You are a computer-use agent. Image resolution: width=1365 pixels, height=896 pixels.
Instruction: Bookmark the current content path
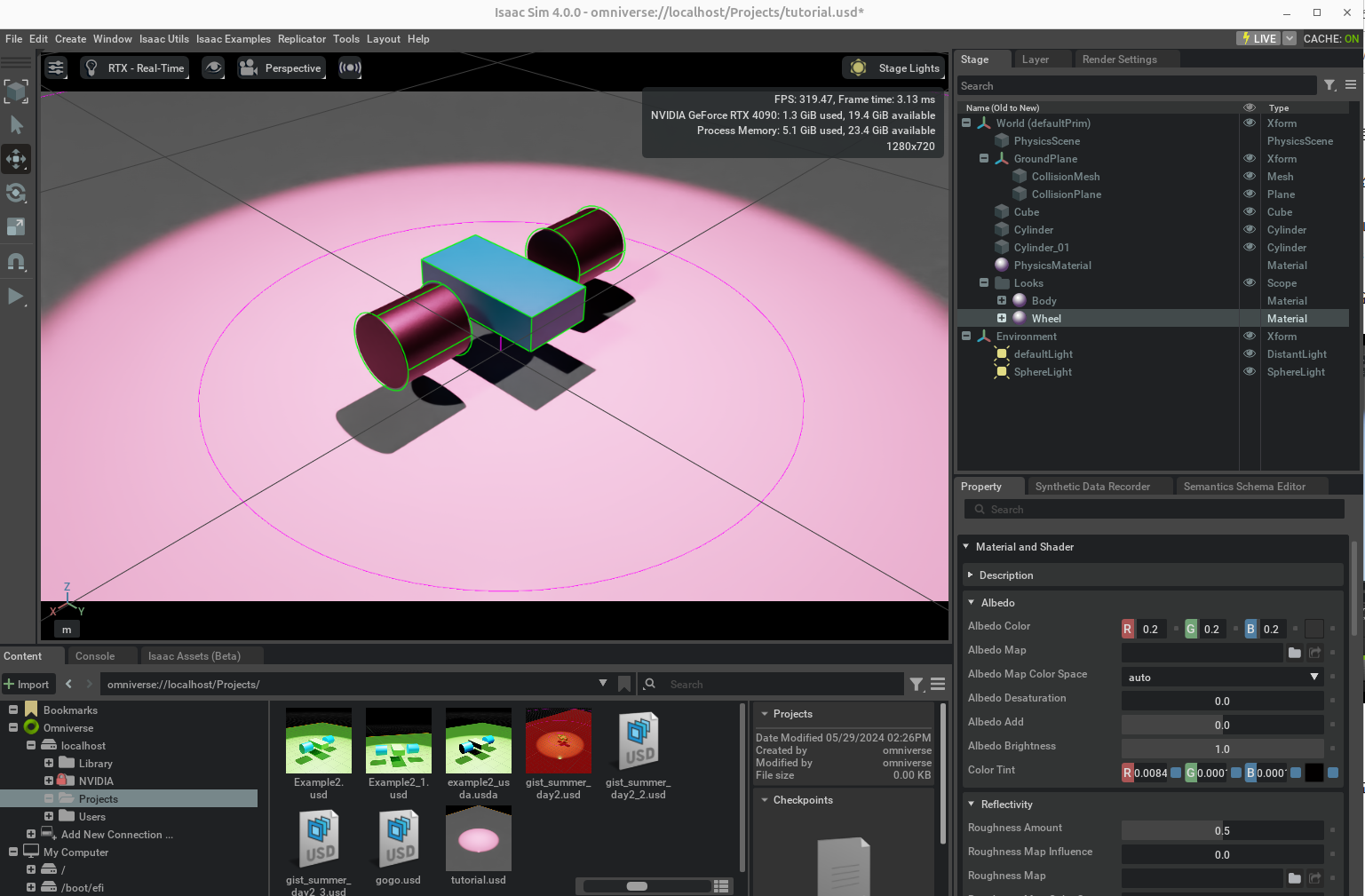pyautogui.click(x=624, y=684)
